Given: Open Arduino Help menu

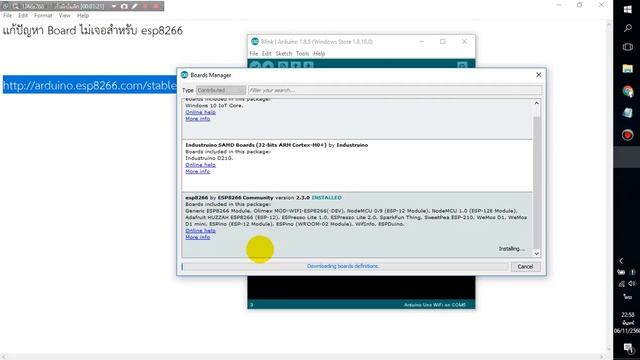Looking at the screenshot, I should point(319,53).
